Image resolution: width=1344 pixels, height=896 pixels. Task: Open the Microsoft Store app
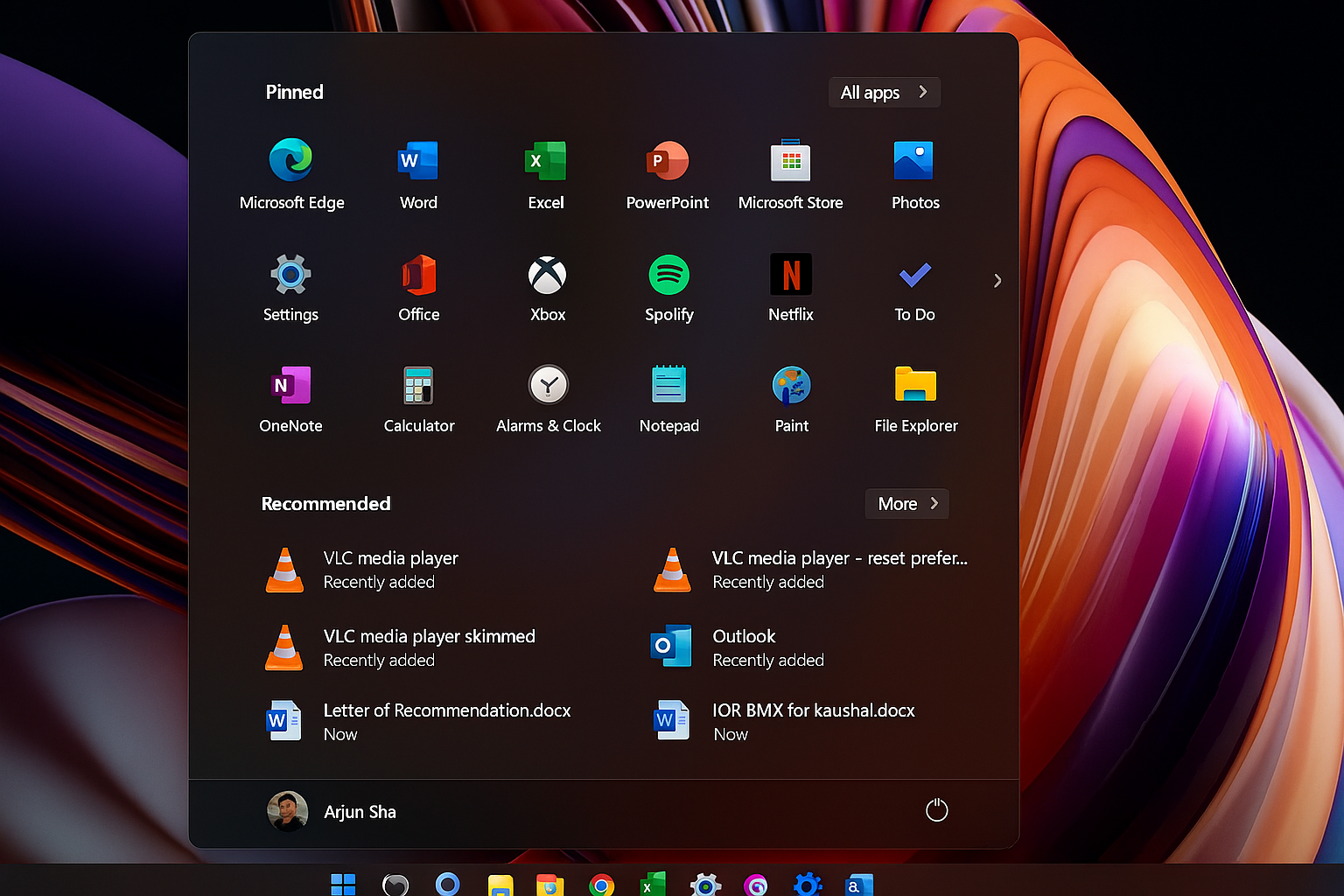click(790, 174)
